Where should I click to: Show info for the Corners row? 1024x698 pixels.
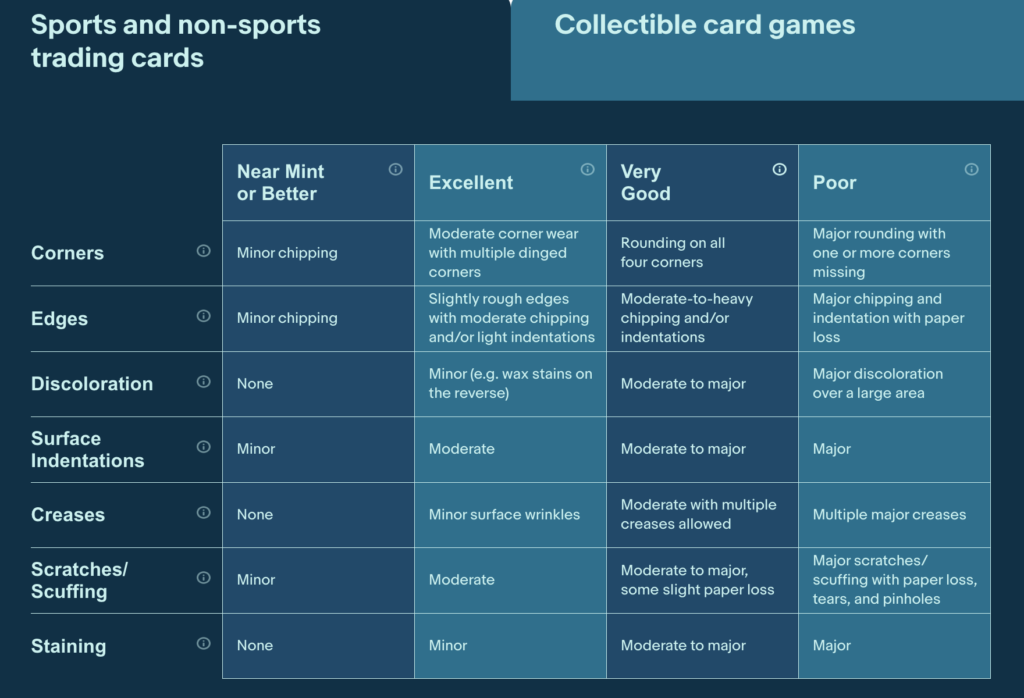tap(204, 251)
